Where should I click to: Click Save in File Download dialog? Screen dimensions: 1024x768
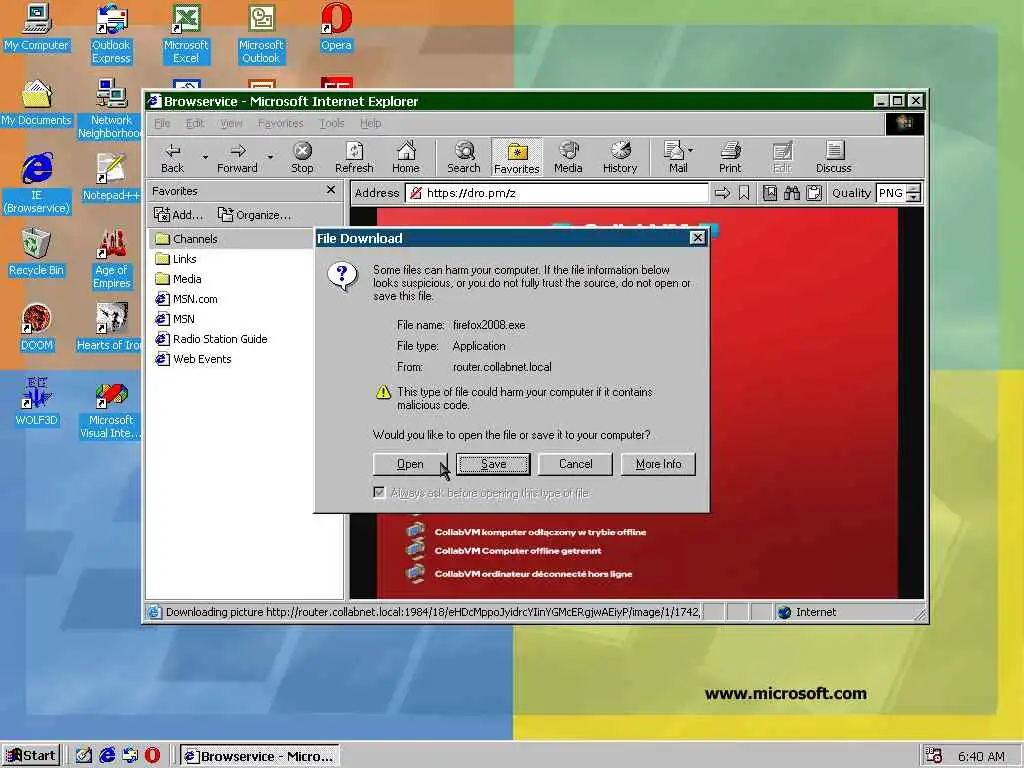(493, 464)
